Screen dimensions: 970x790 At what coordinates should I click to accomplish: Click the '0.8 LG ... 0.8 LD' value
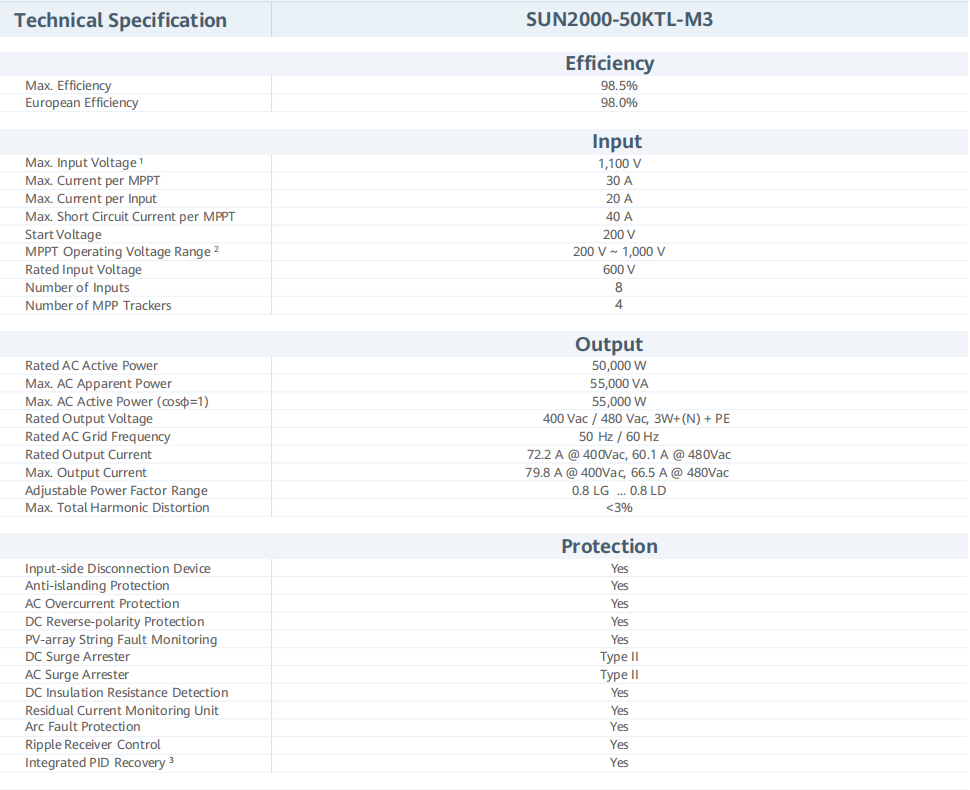pyautogui.click(x=619, y=491)
